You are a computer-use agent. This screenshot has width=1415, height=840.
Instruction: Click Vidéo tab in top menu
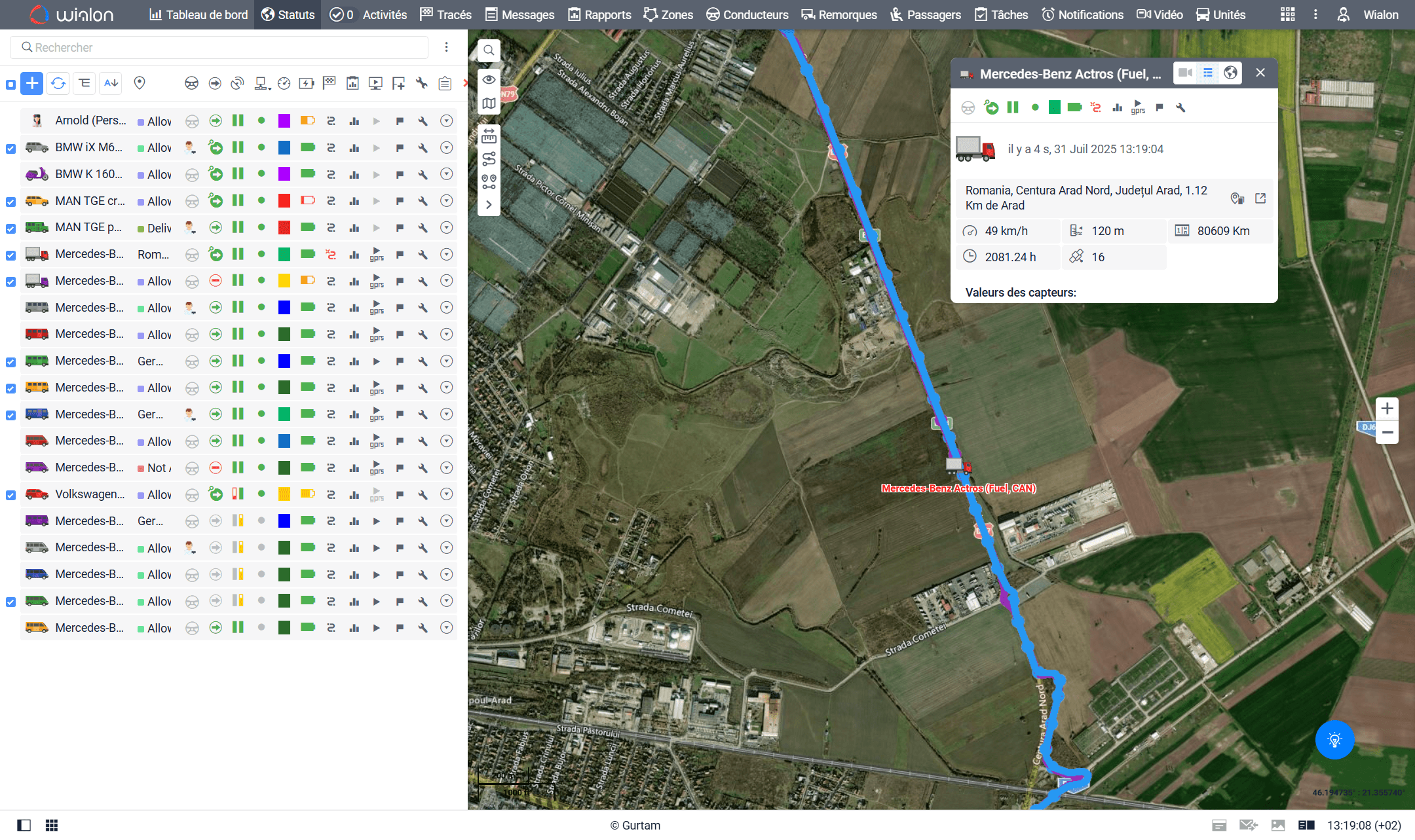(1160, 14)
